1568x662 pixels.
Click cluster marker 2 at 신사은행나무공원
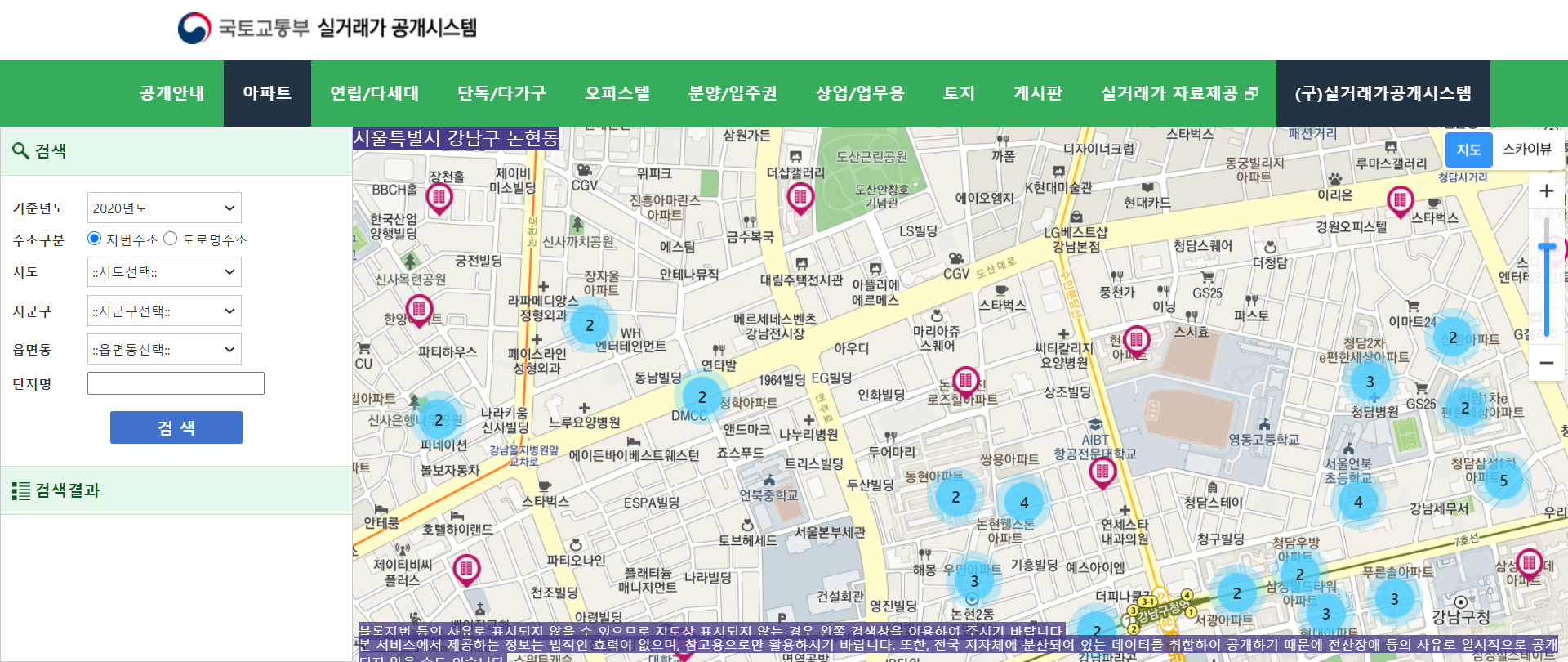click(x=439, y=420)
